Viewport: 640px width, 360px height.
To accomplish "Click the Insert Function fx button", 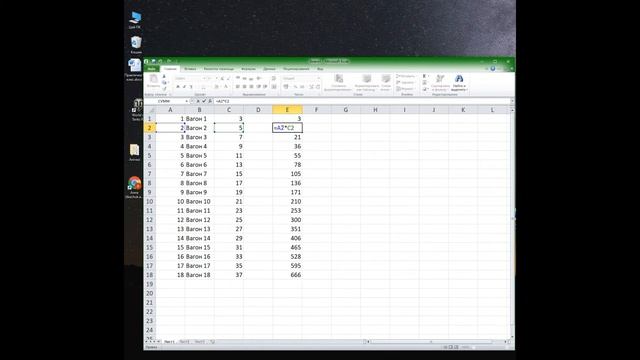I will tap(210, 101).
